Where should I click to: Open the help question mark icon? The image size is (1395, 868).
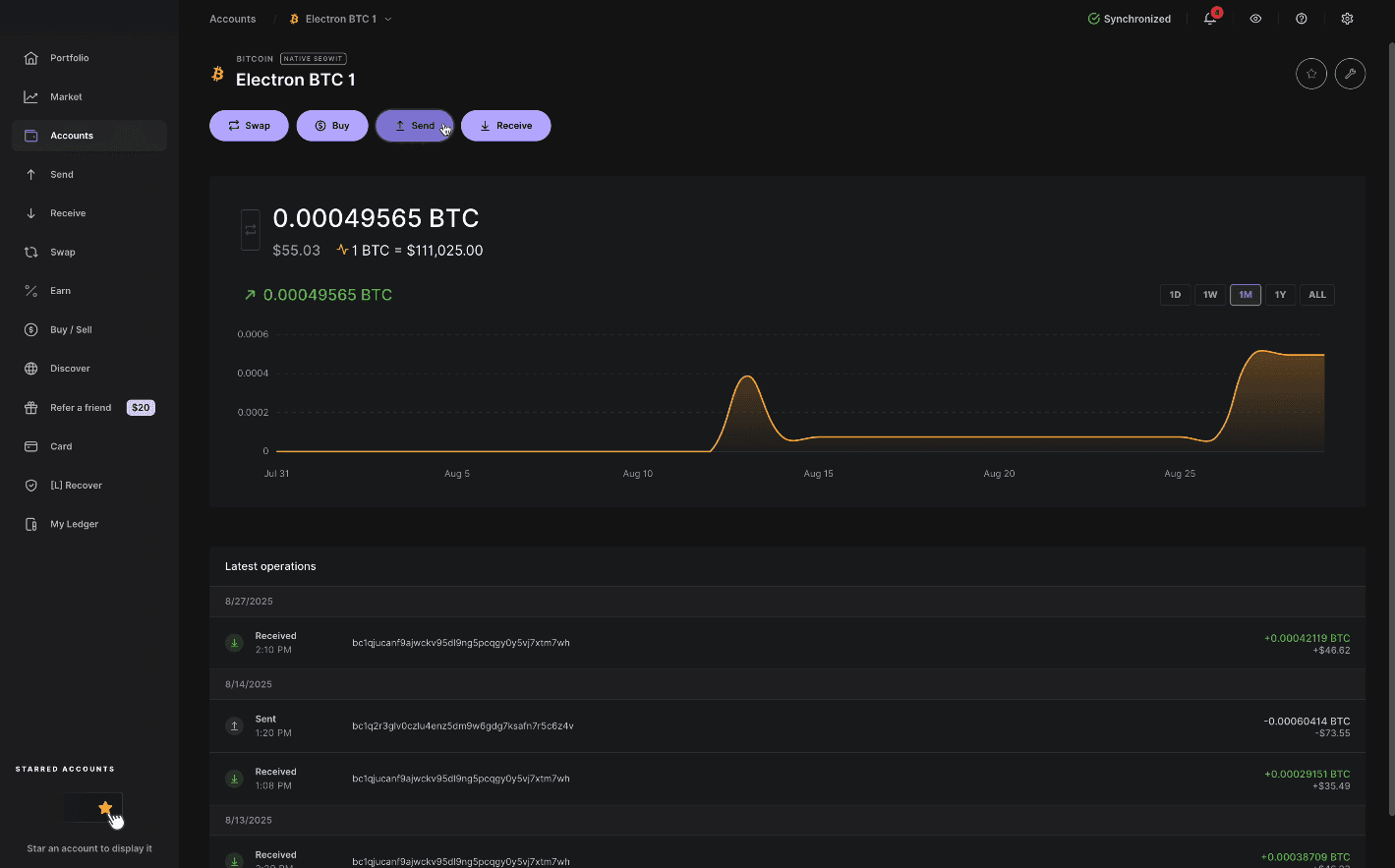pos(1302,19)
